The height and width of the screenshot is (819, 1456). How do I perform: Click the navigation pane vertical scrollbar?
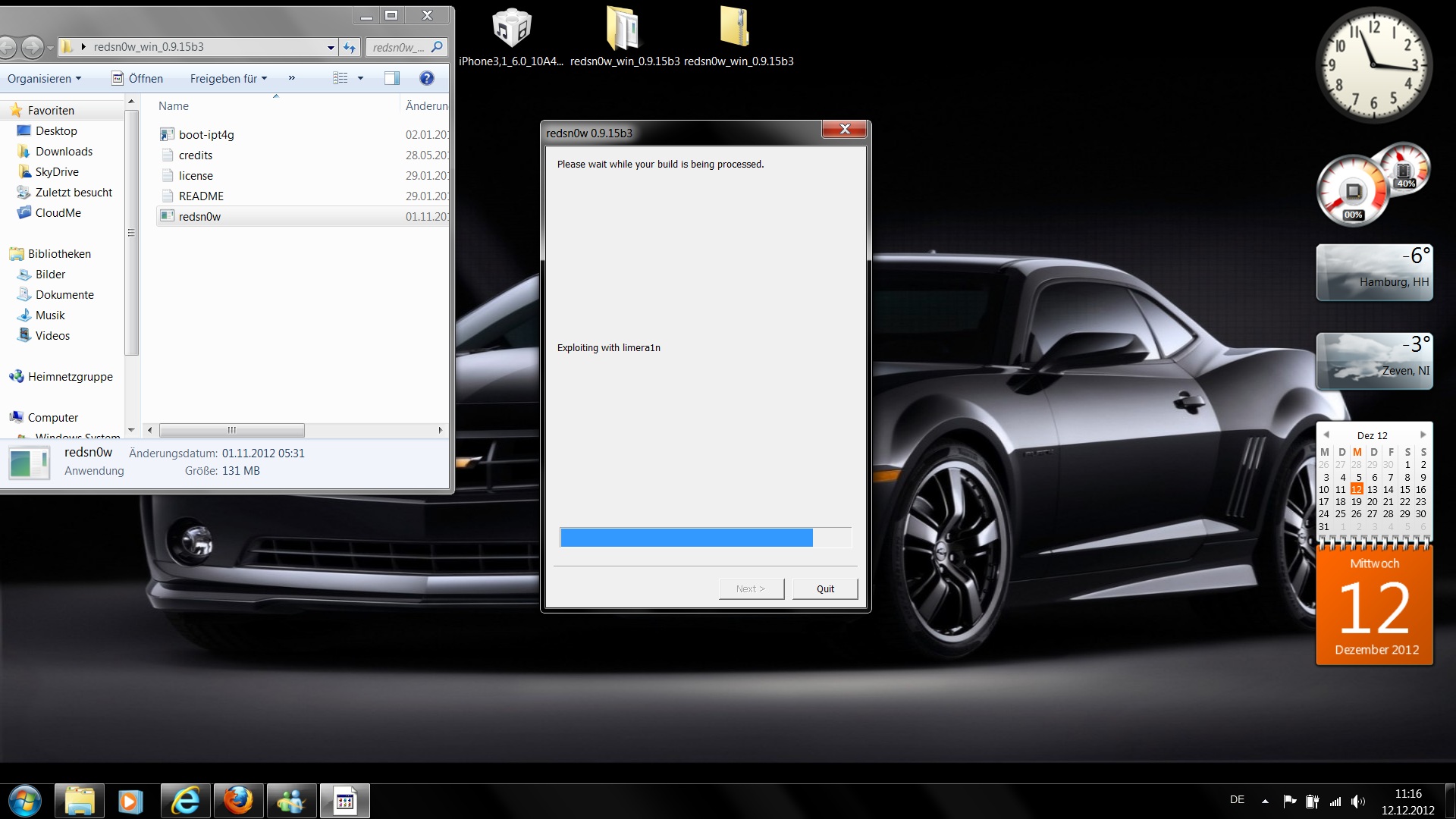pyautogui.click(x=131, y=232)
